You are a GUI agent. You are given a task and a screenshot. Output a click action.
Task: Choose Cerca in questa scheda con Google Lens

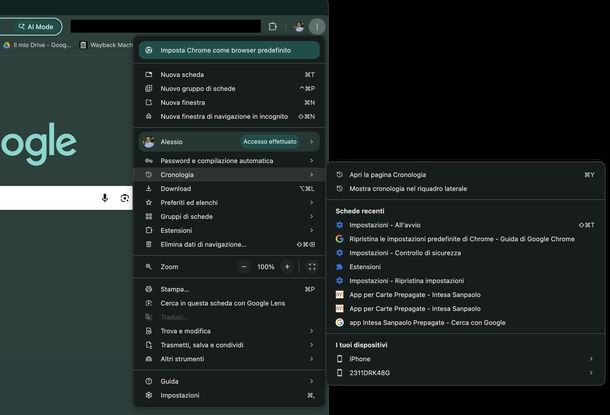[x=229, y=303]
